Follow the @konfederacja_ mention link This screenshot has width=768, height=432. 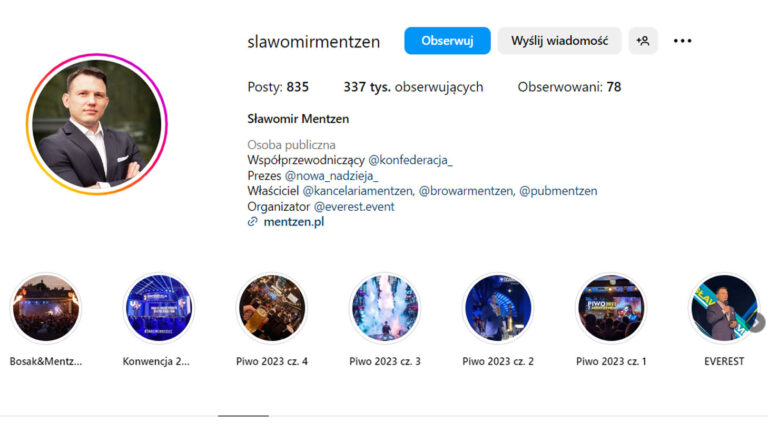pyautogui.click(x=410, y=160)
